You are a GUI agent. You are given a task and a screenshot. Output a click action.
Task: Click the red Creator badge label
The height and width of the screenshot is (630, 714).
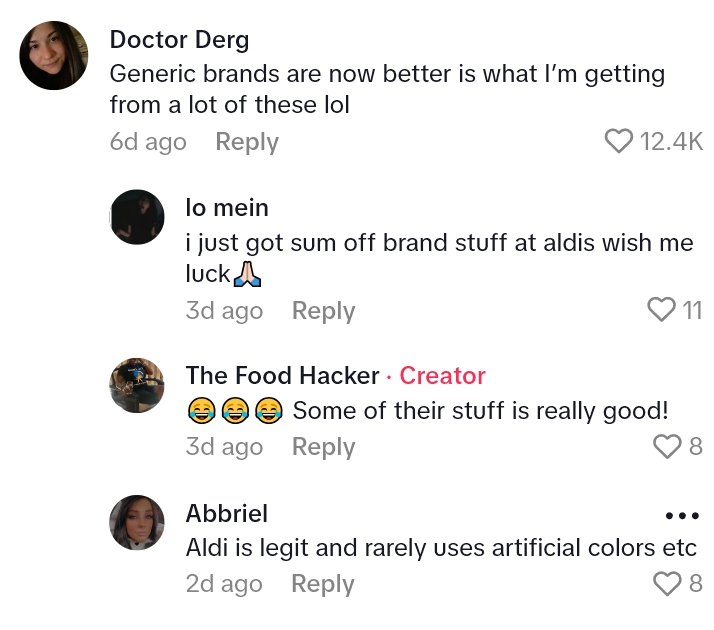pos(442,376)
